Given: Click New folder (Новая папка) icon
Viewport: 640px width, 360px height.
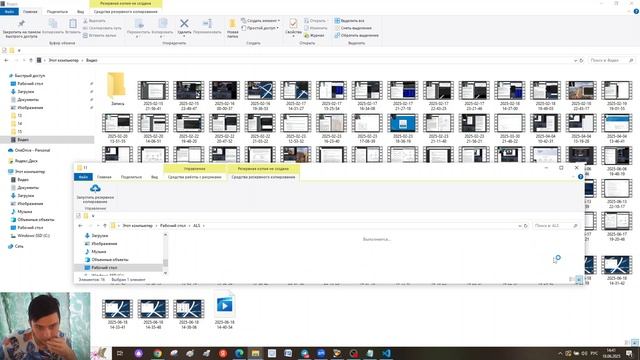Looking at the screenshot, I should pos(232,24).
